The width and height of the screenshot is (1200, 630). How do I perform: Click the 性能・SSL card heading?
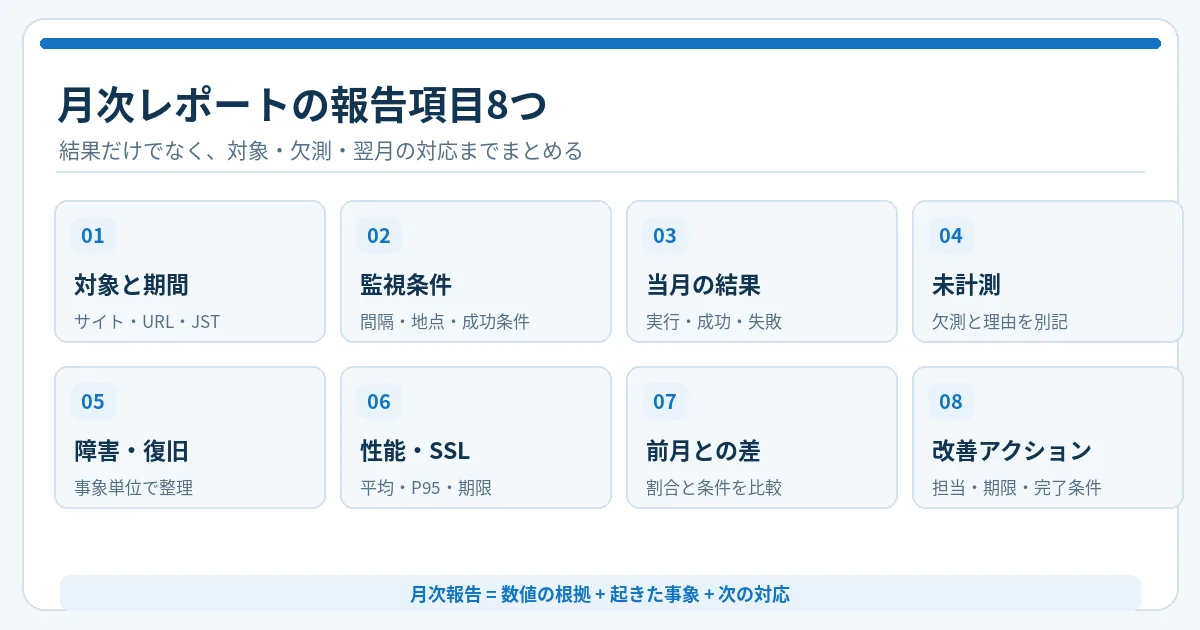click(x=414, y=451)
